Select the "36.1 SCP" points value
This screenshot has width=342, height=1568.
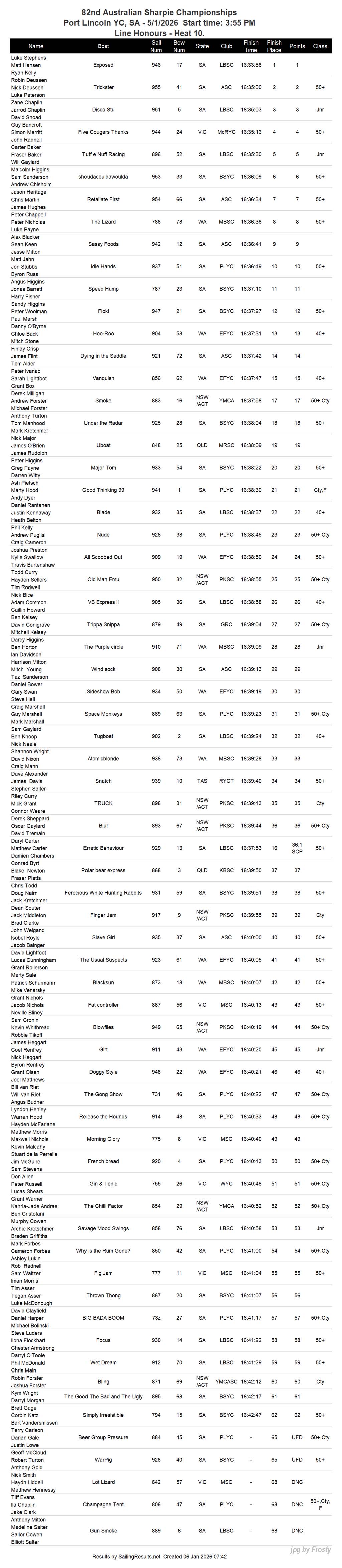(x=297, y=848)
